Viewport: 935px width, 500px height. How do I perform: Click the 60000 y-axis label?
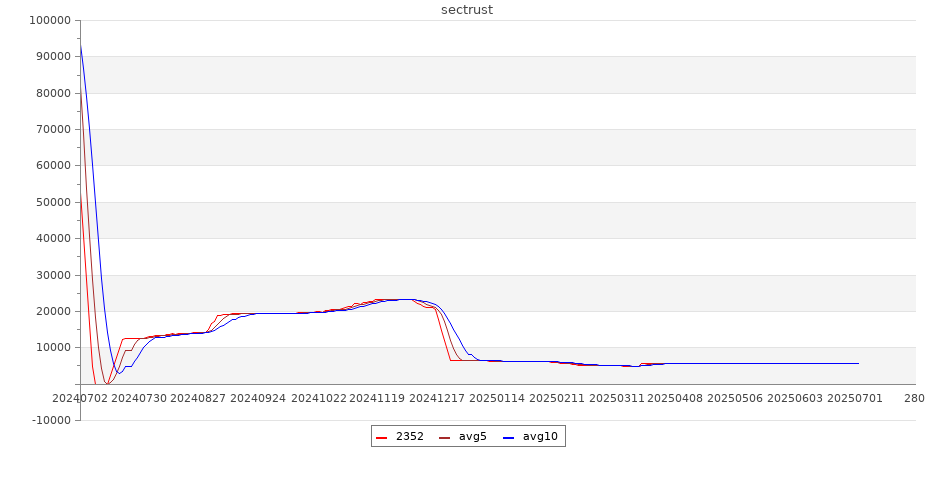53,166
